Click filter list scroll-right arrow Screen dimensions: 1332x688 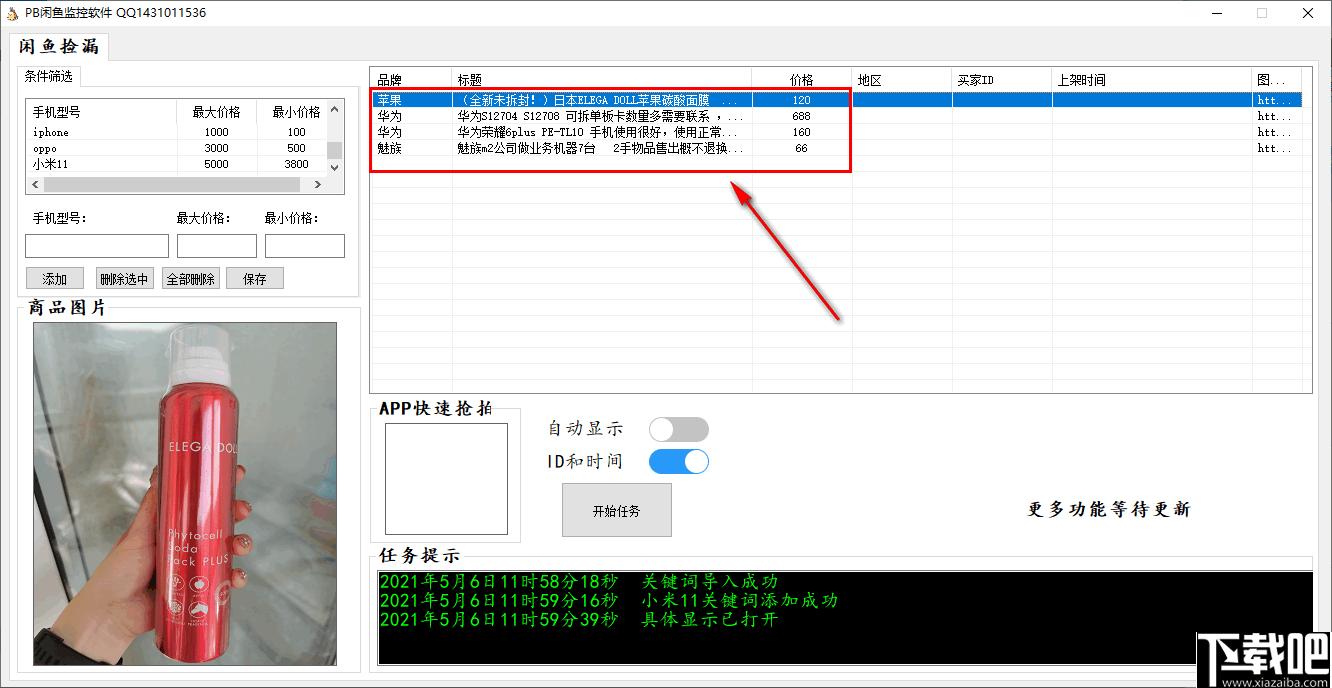(x=319, y=185)
